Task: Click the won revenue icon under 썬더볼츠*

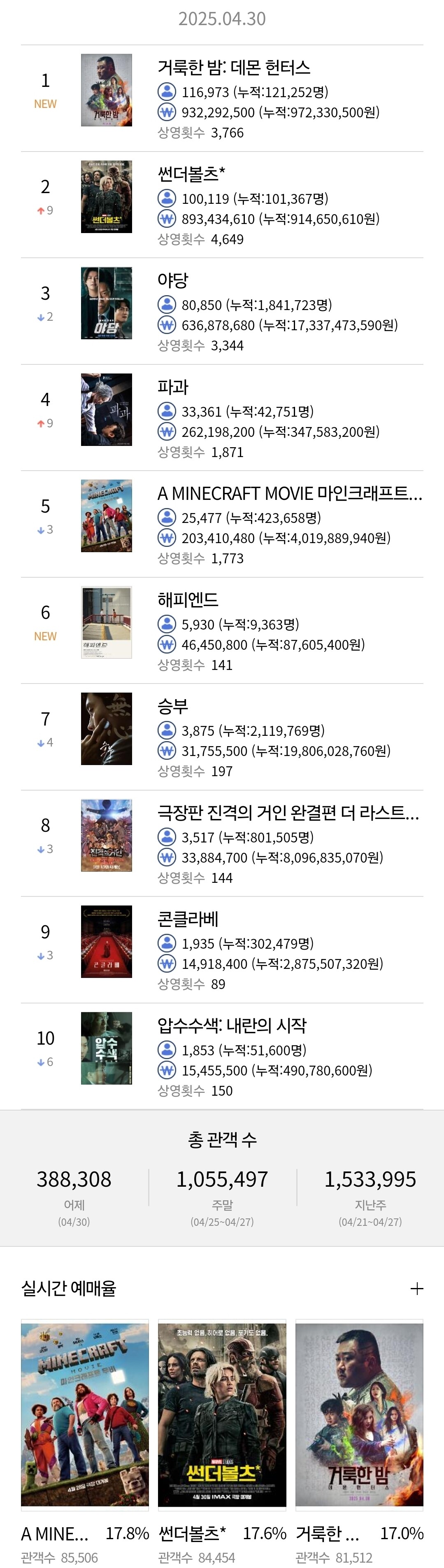Action: pos(167,219)
